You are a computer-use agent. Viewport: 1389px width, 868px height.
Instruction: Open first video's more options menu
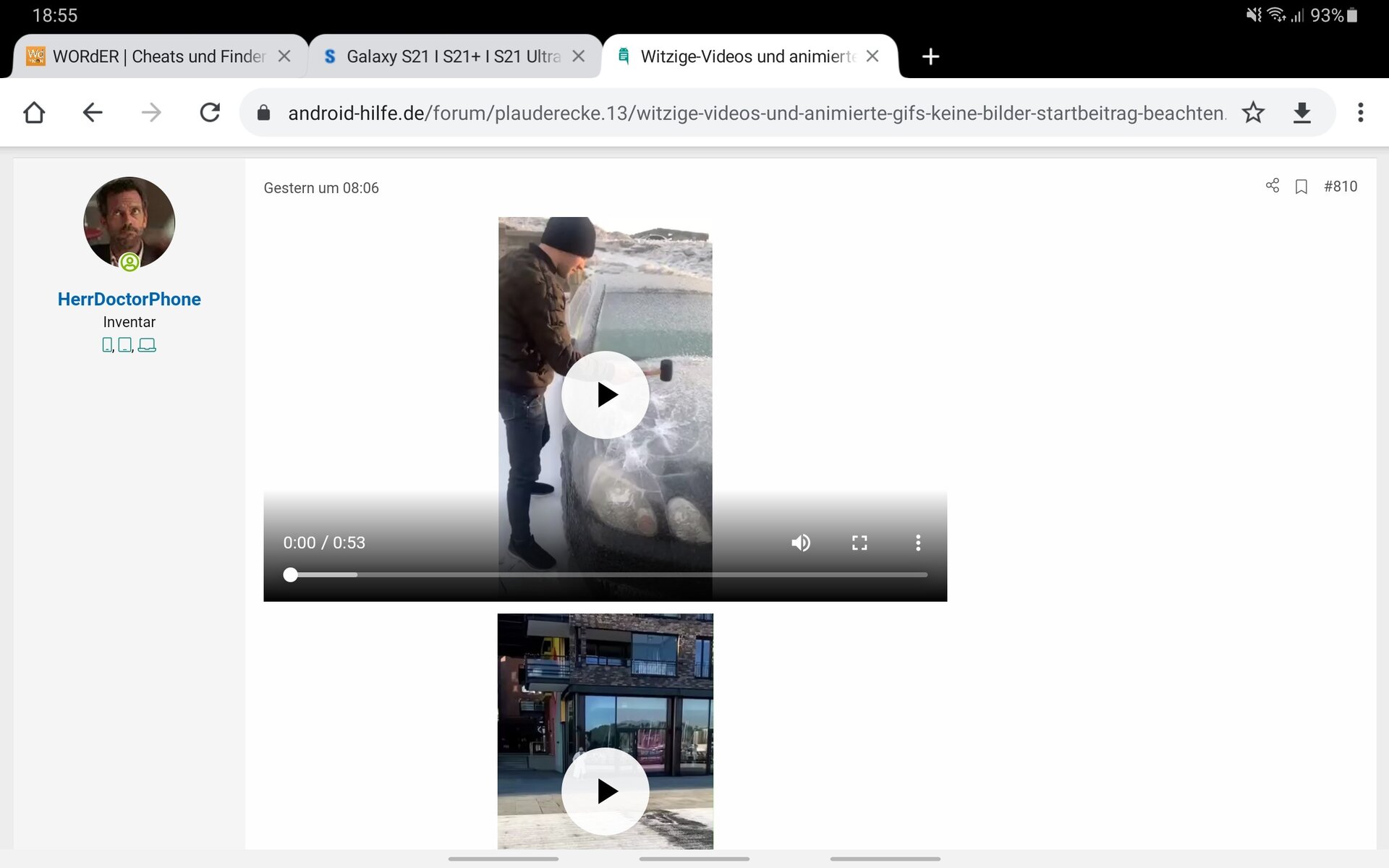918,542
